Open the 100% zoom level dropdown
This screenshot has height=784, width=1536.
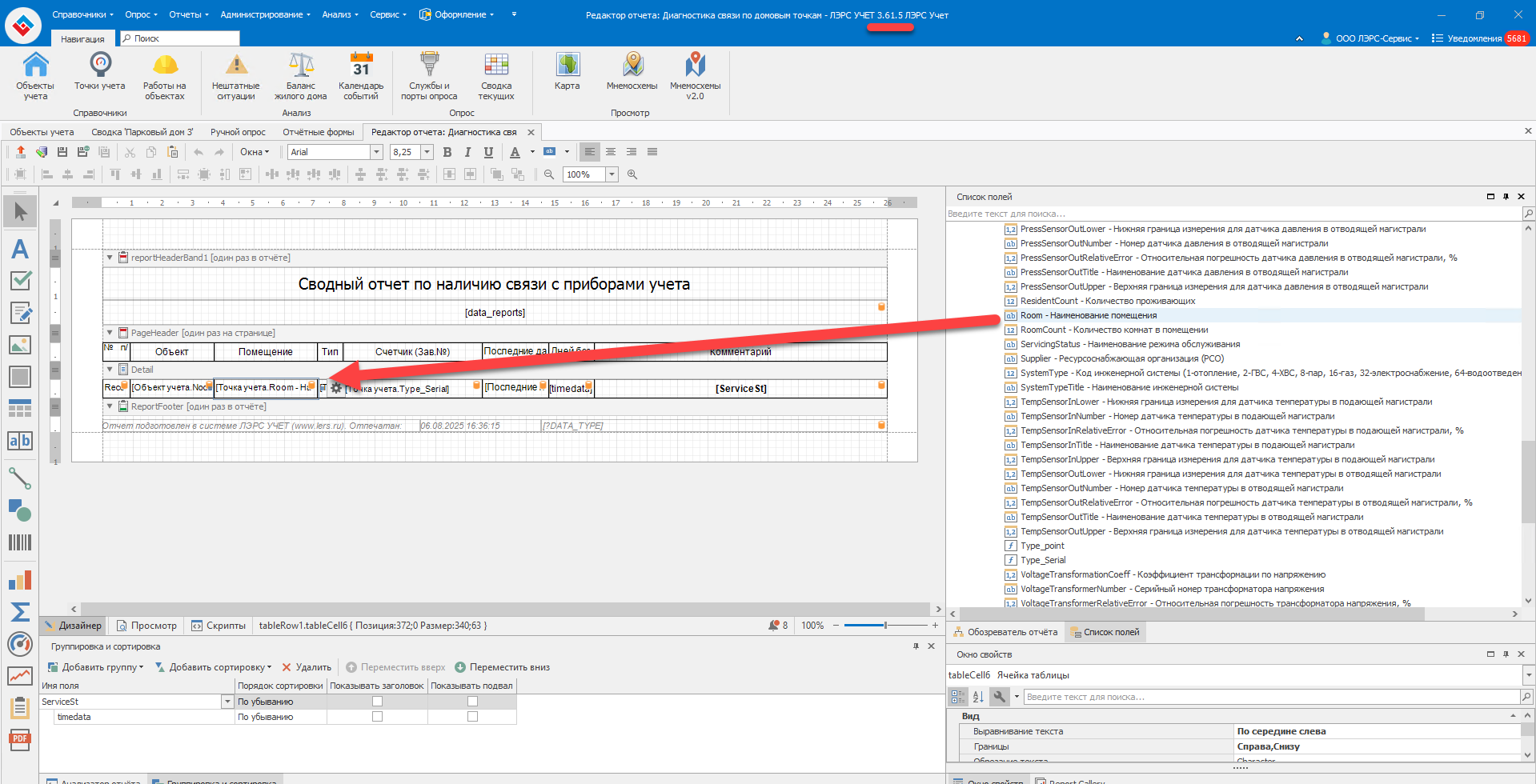[612, 174]
